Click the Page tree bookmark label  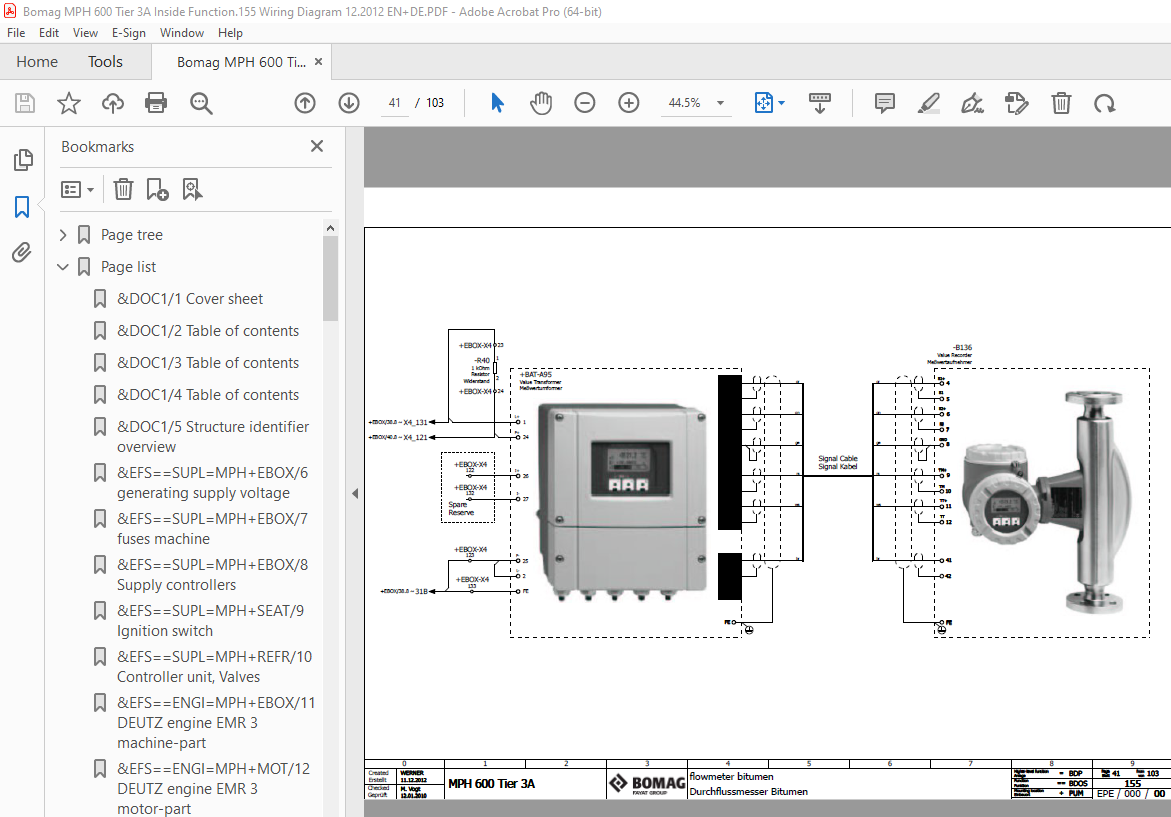pos(131,234)
